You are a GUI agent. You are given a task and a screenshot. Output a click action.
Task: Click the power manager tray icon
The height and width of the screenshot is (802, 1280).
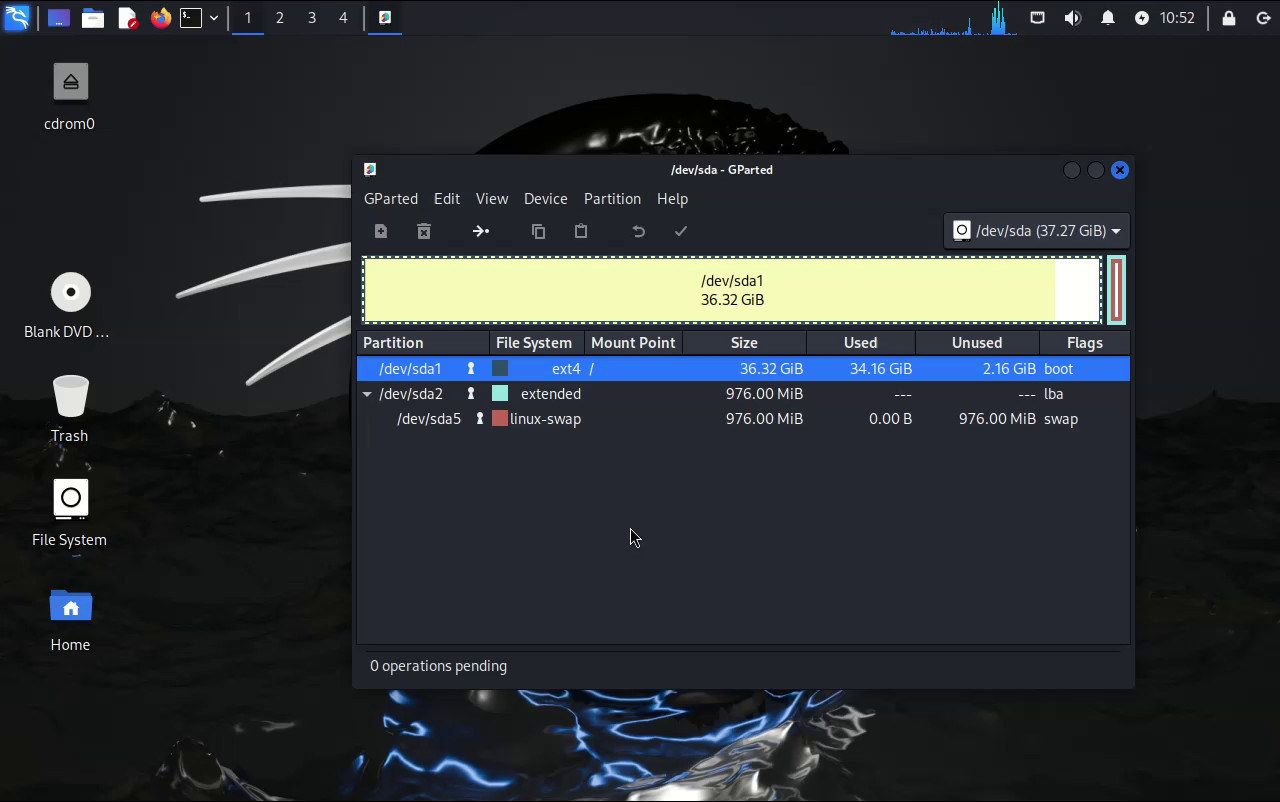[x=1142, y=18]
